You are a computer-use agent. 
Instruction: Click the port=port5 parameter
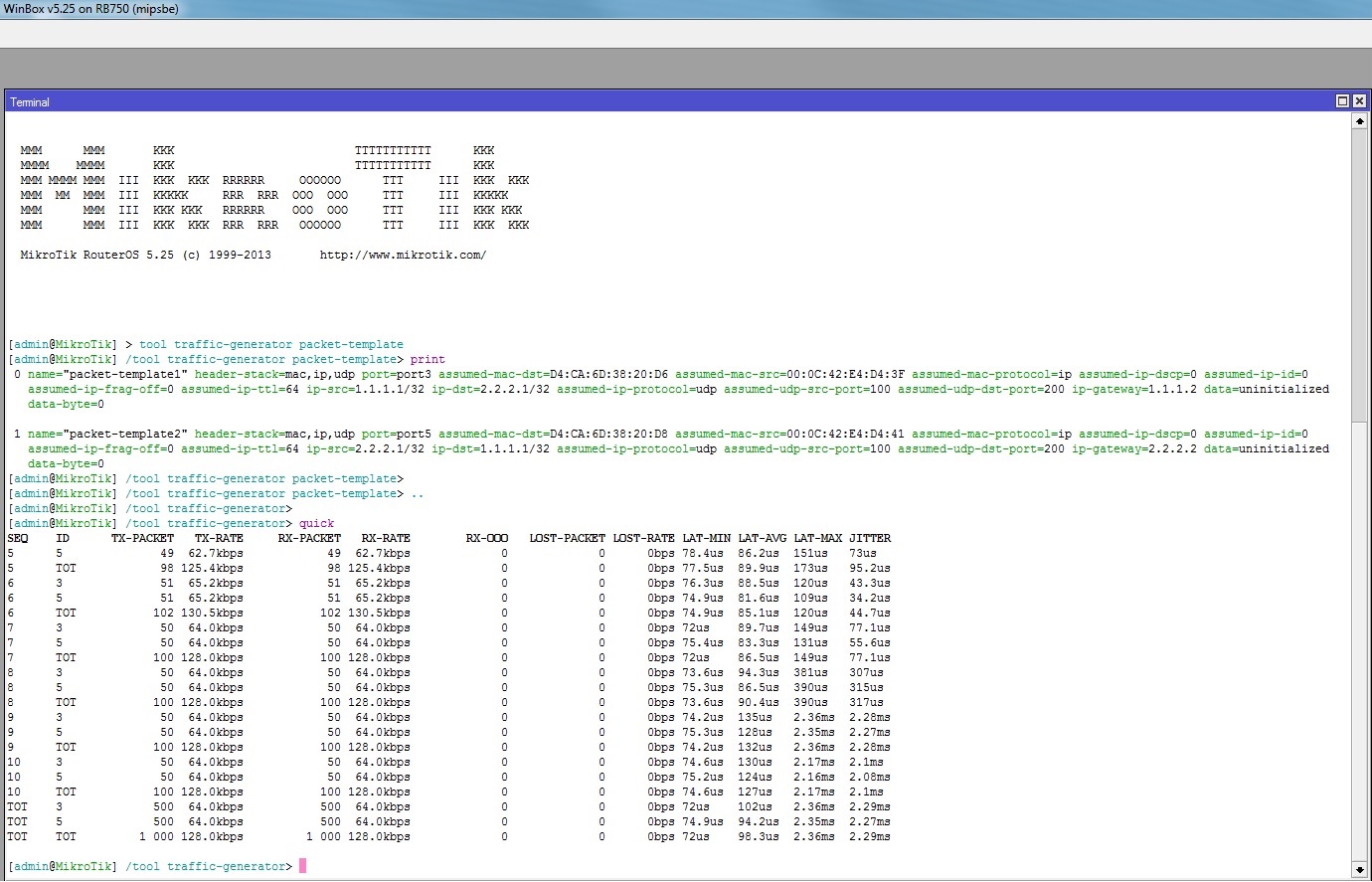pos(397,434)
